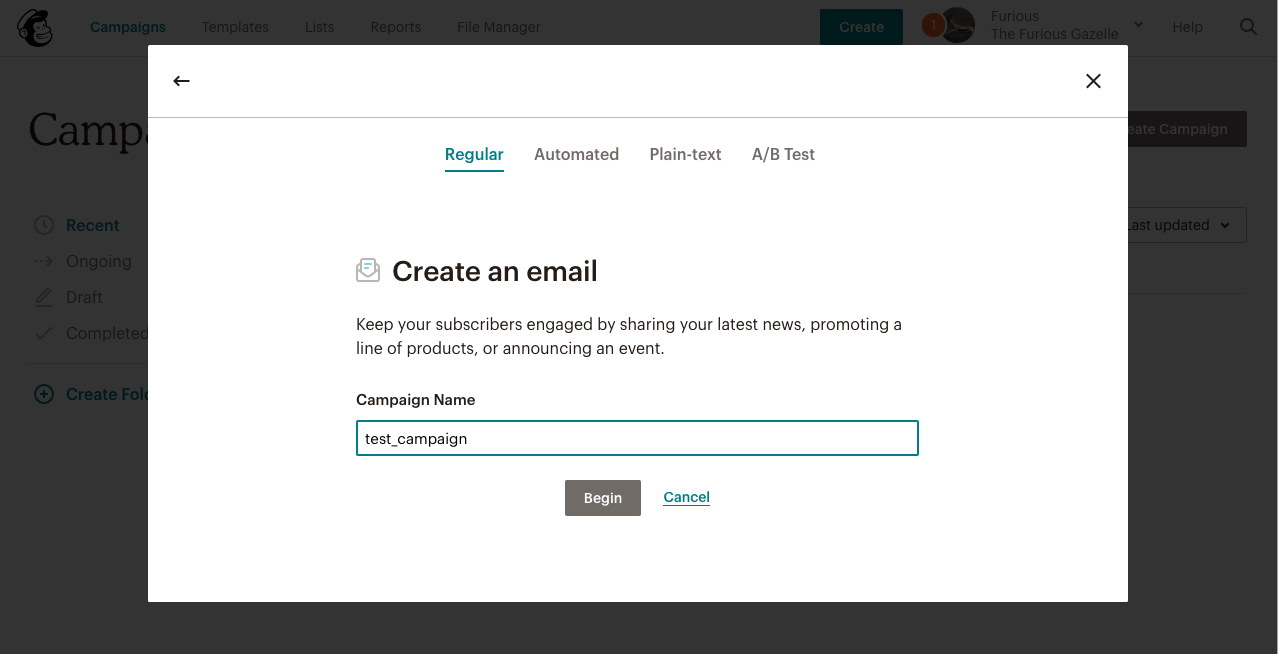Switch to the Regular tab

pos(474,154)
